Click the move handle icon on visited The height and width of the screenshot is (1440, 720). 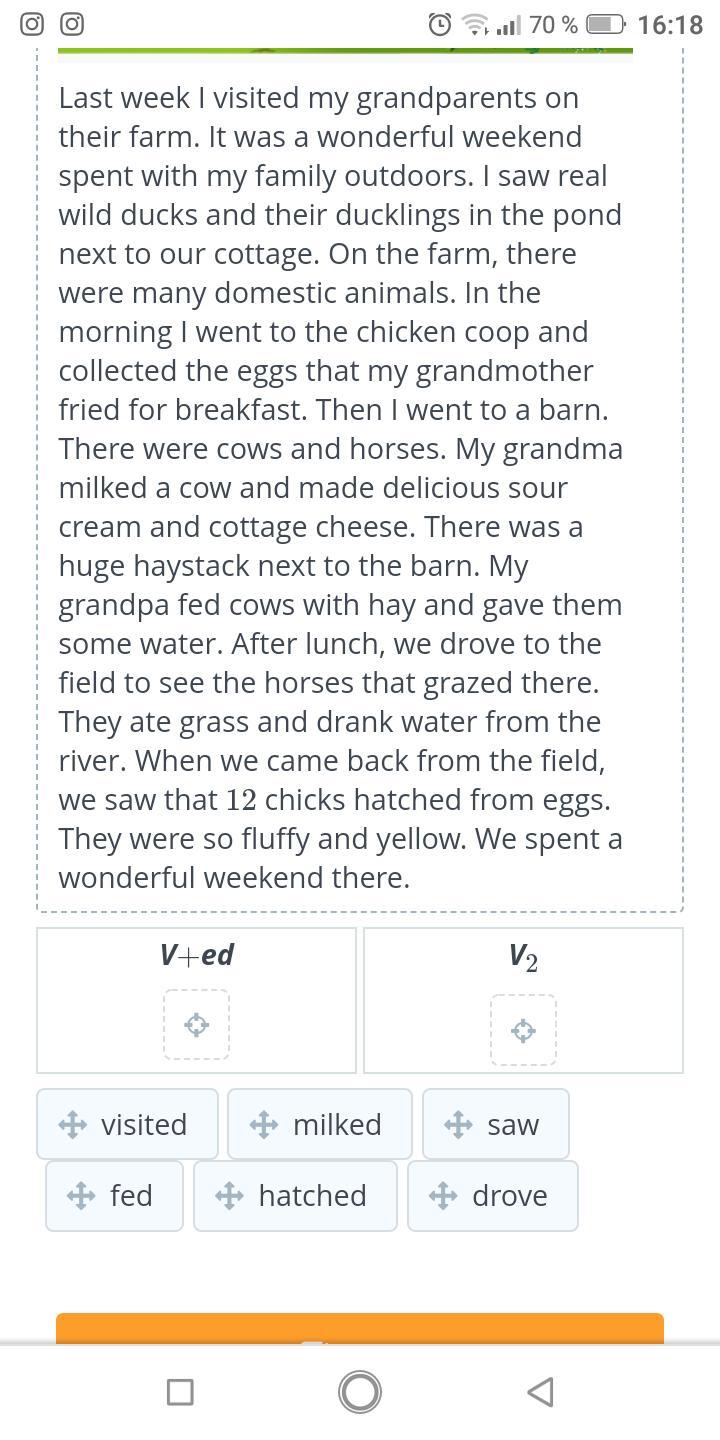coord(73,1125)
